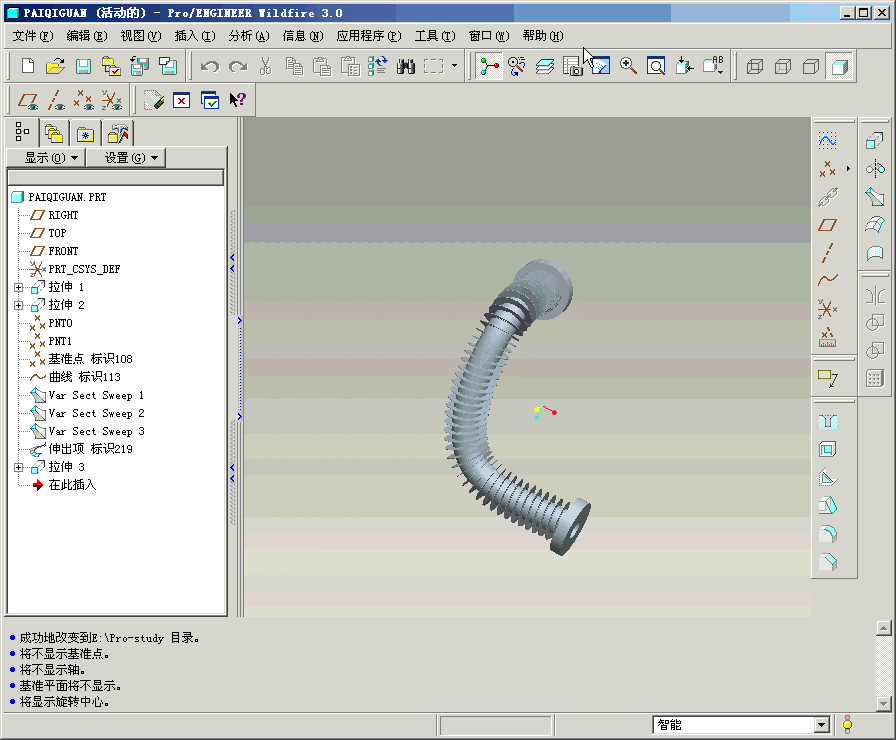
Task: Toggle spin center display
Action: [x=489, y=66]
